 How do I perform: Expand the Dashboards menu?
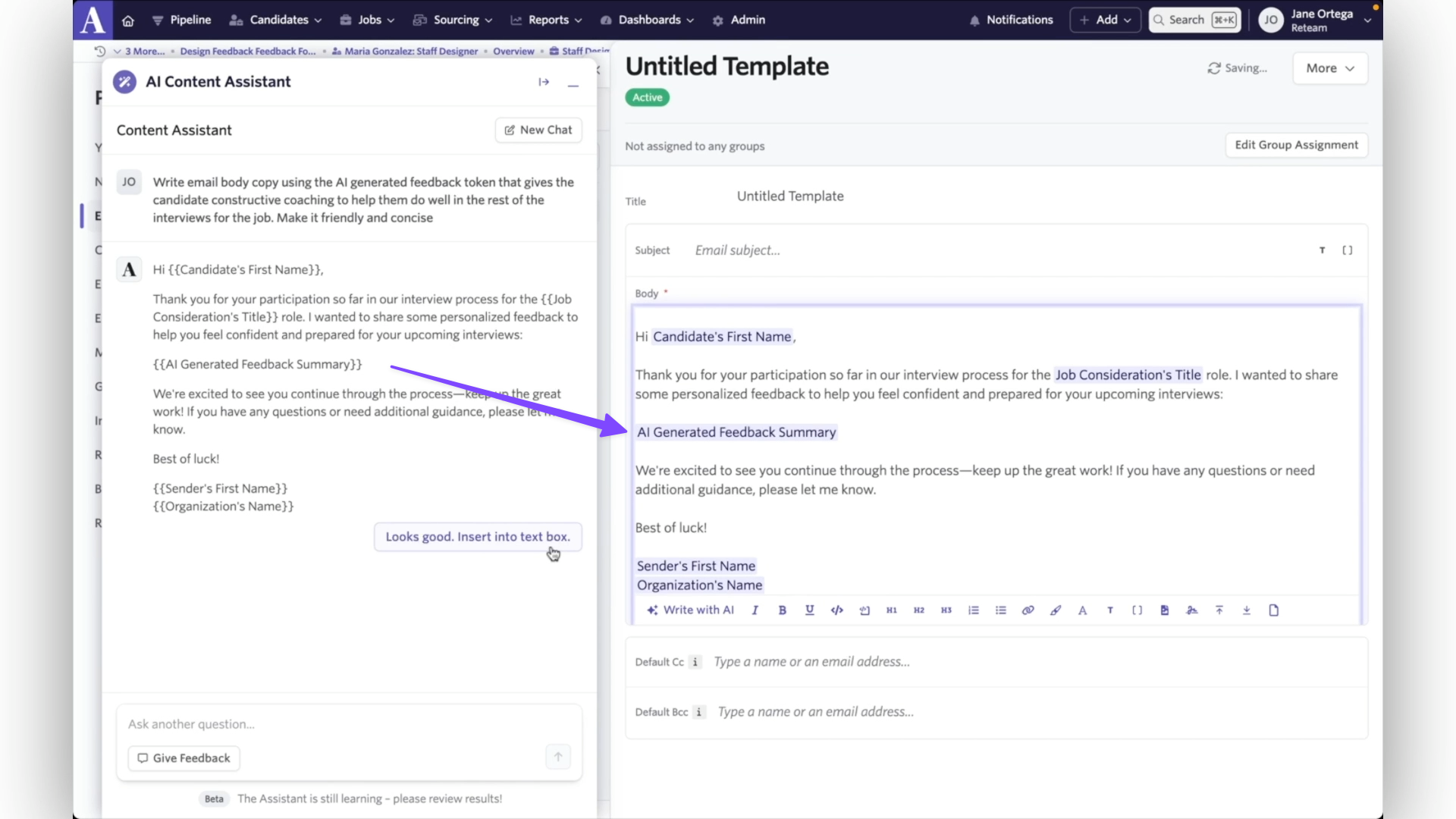click(x=647, y=20)
